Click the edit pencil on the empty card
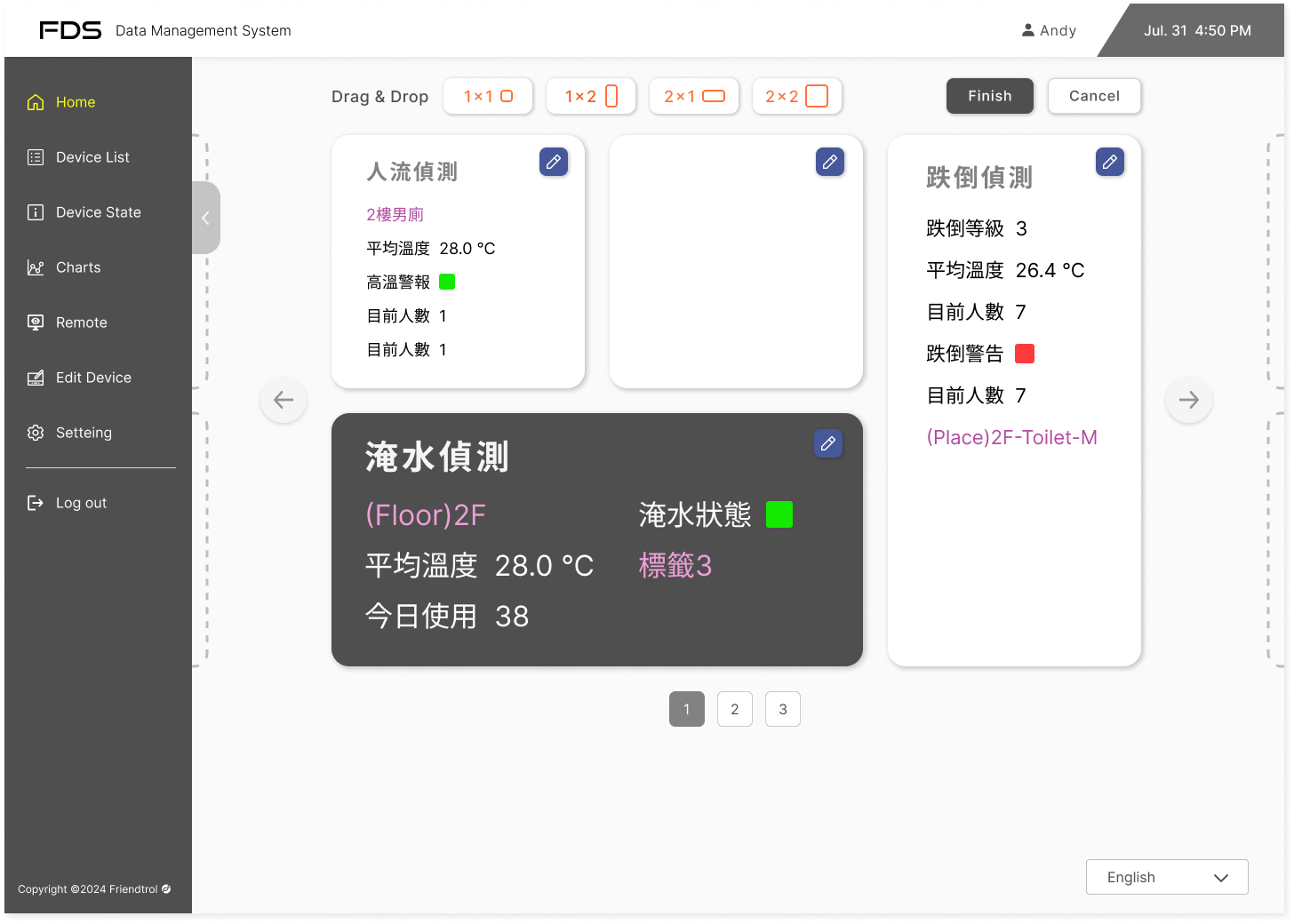 [x=830, y=162]
